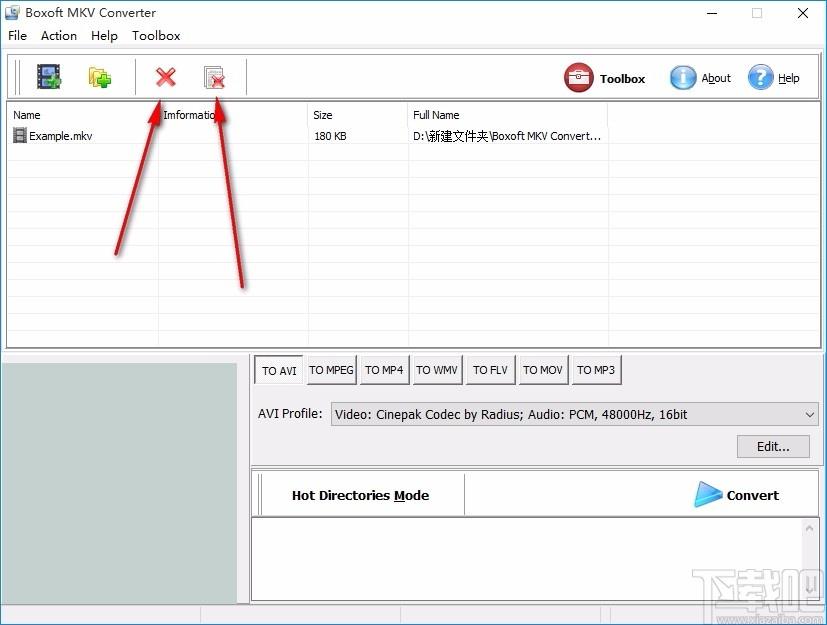
Task: Choose the TO FLV tab
Action: pyautogui.click(x=490, y=370)
